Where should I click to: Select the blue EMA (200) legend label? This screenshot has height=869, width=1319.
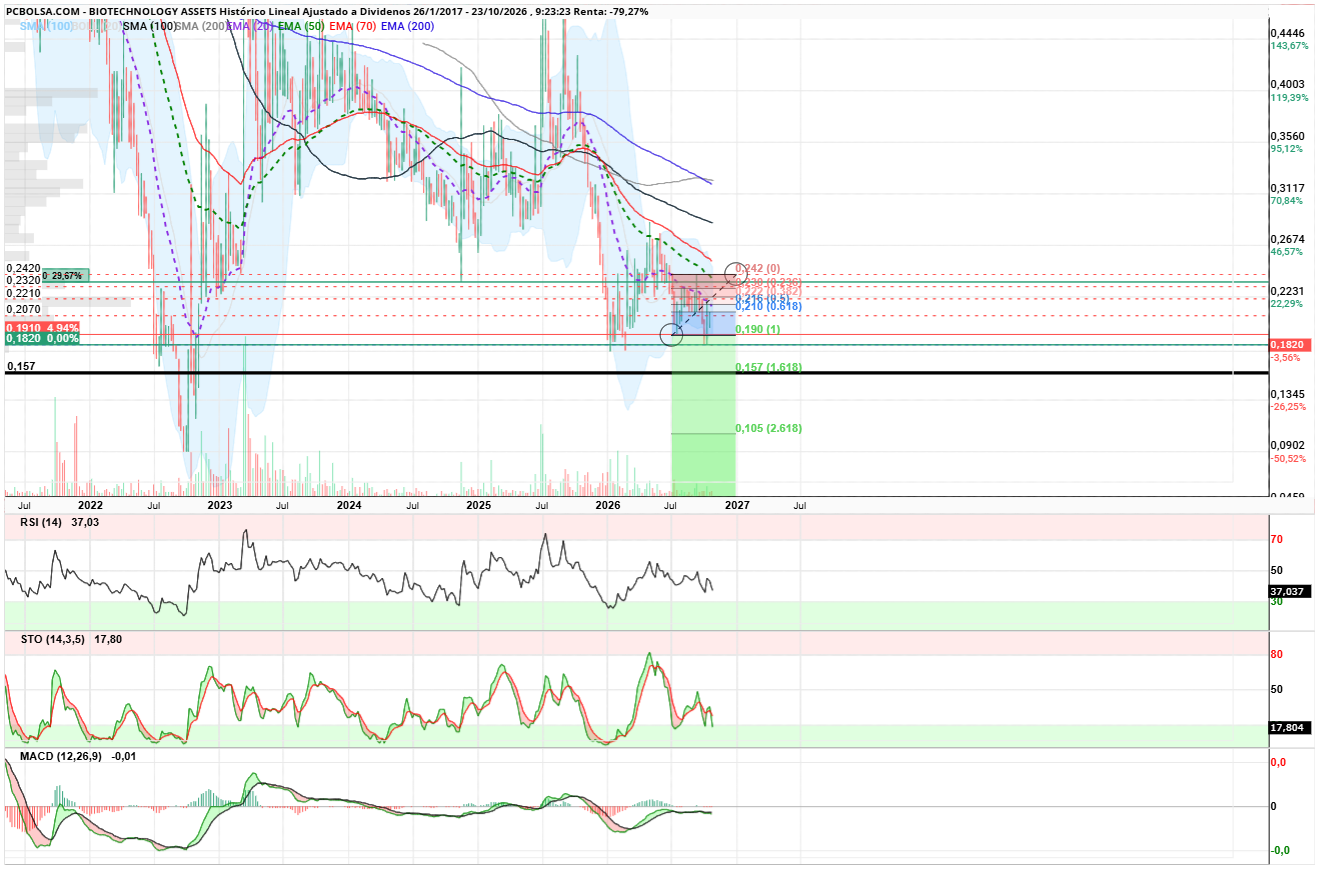pyautogui.click(x=407, y=25)
